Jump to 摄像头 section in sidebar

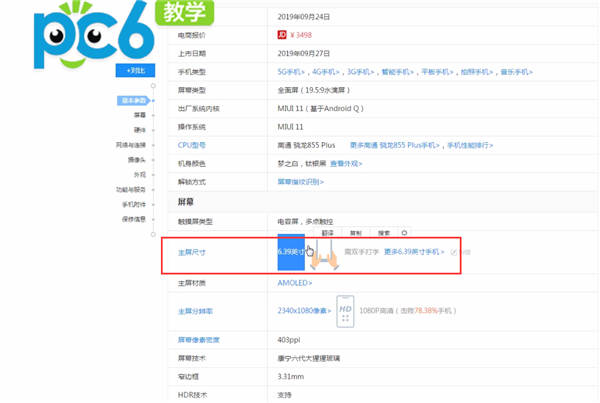click(x=137, y=160)
